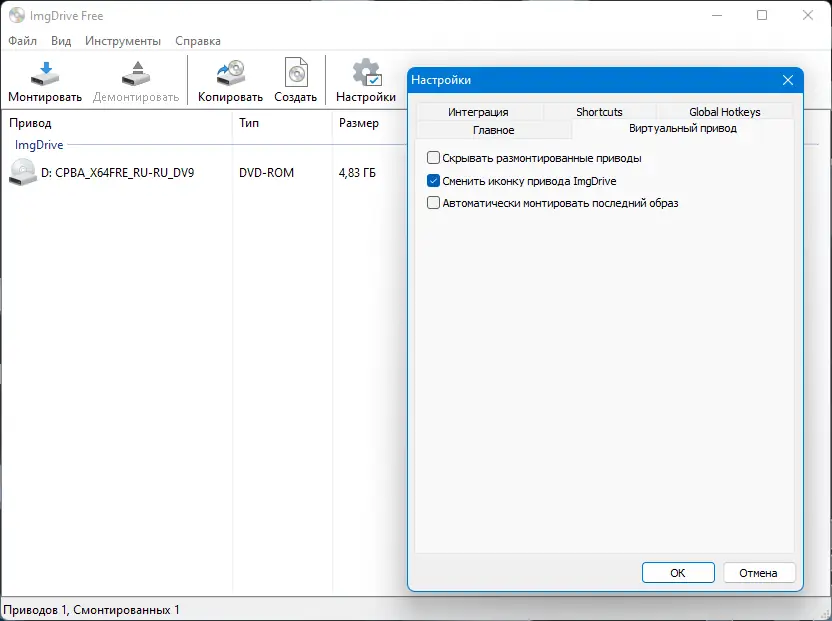The height and width of the screenshot is (621, 832).
Task: Open the Вид menu
Action: 61,41
